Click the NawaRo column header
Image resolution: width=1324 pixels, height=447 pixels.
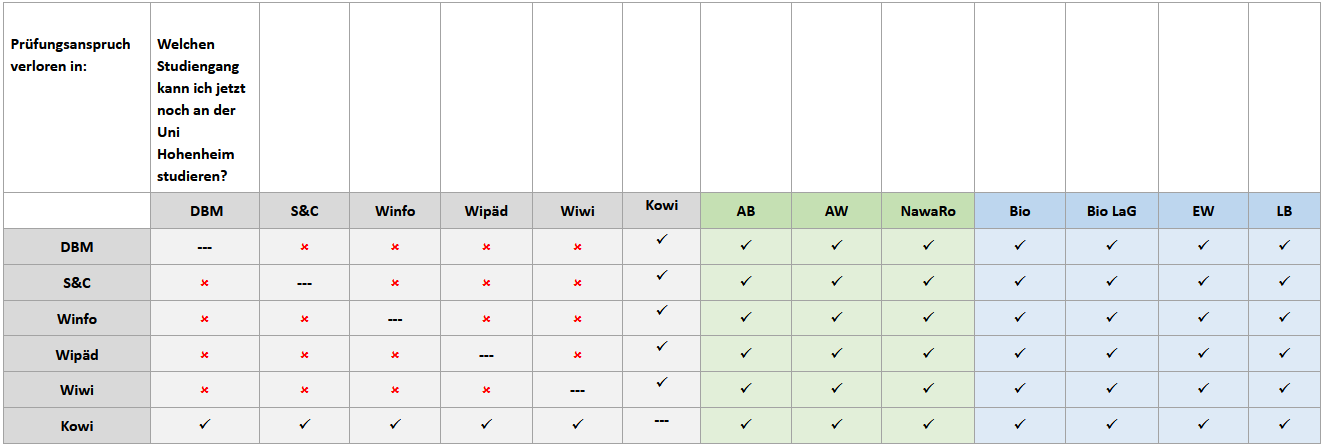pos(928,211)
